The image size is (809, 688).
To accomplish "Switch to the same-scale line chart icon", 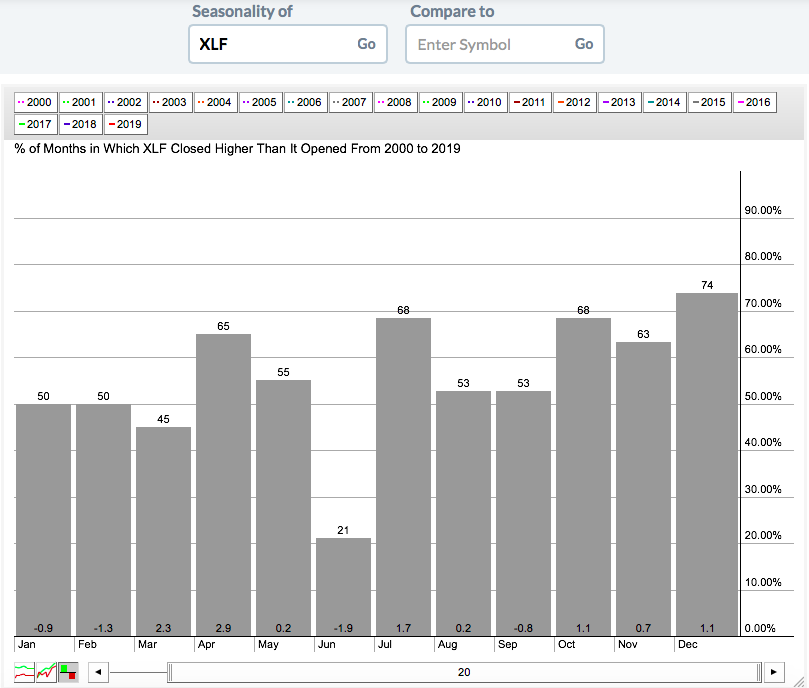I will (x=46, y=671).
